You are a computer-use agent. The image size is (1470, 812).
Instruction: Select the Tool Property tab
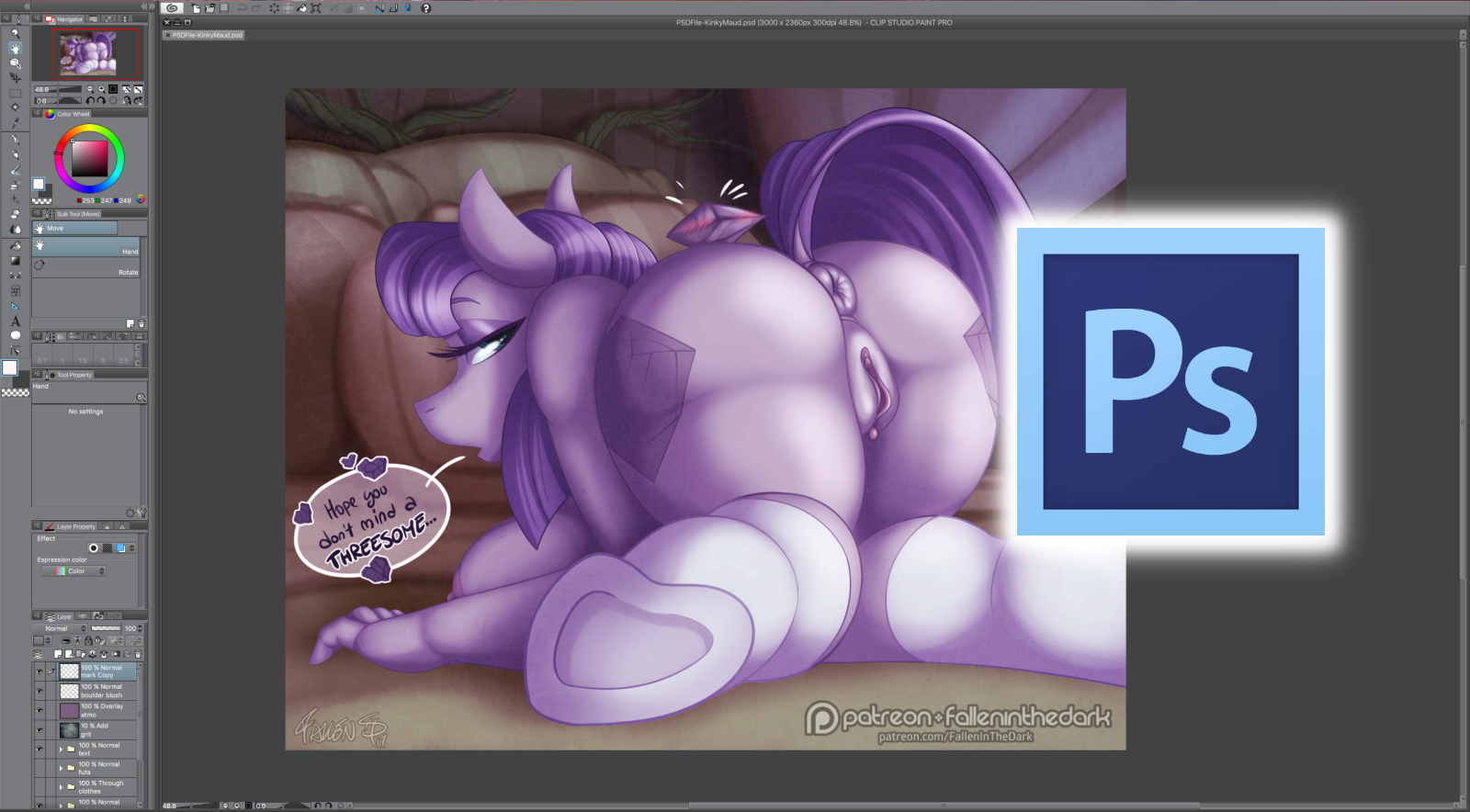[69, 375]
